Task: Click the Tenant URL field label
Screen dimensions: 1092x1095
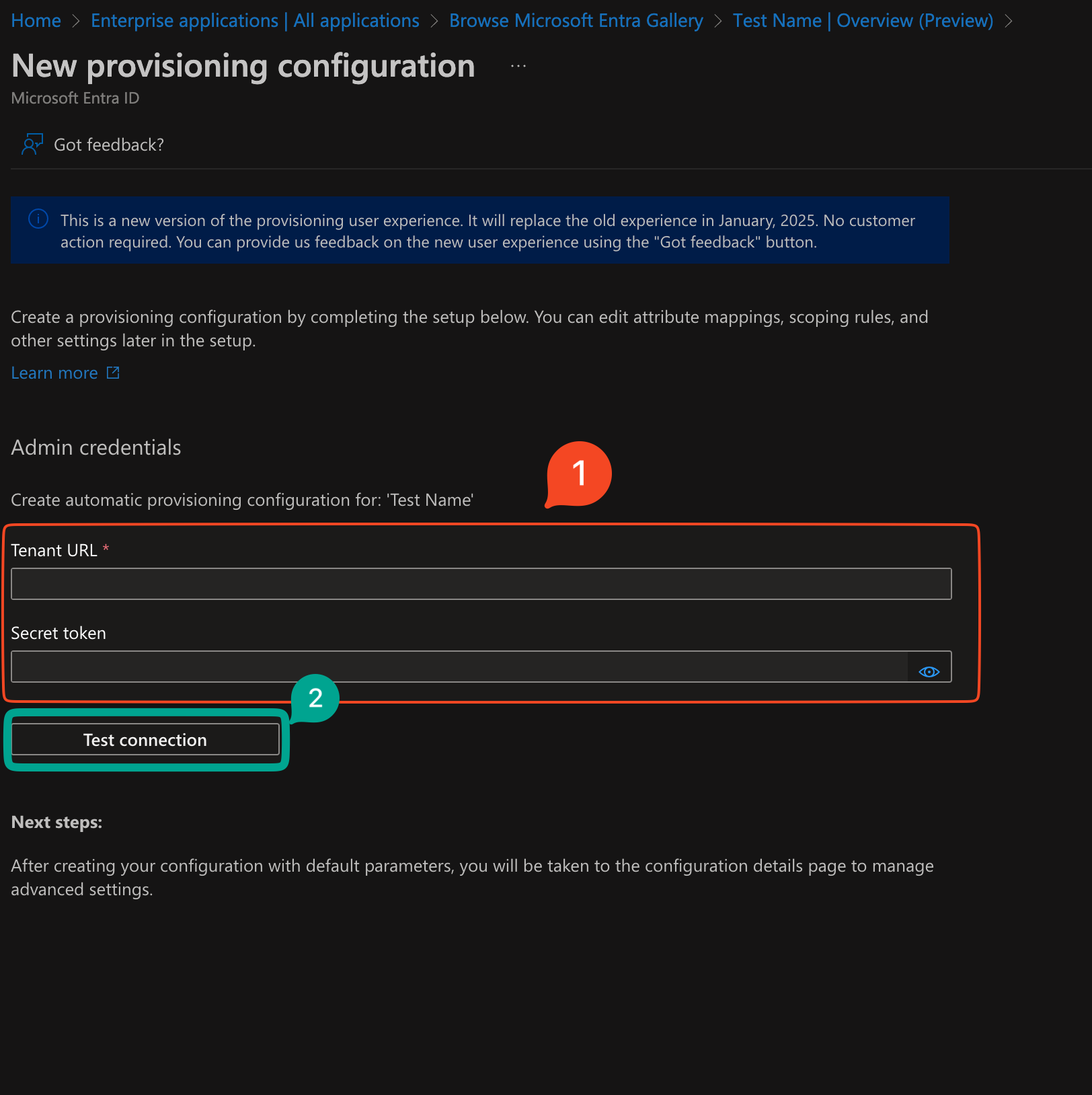Action: (54, 550)
